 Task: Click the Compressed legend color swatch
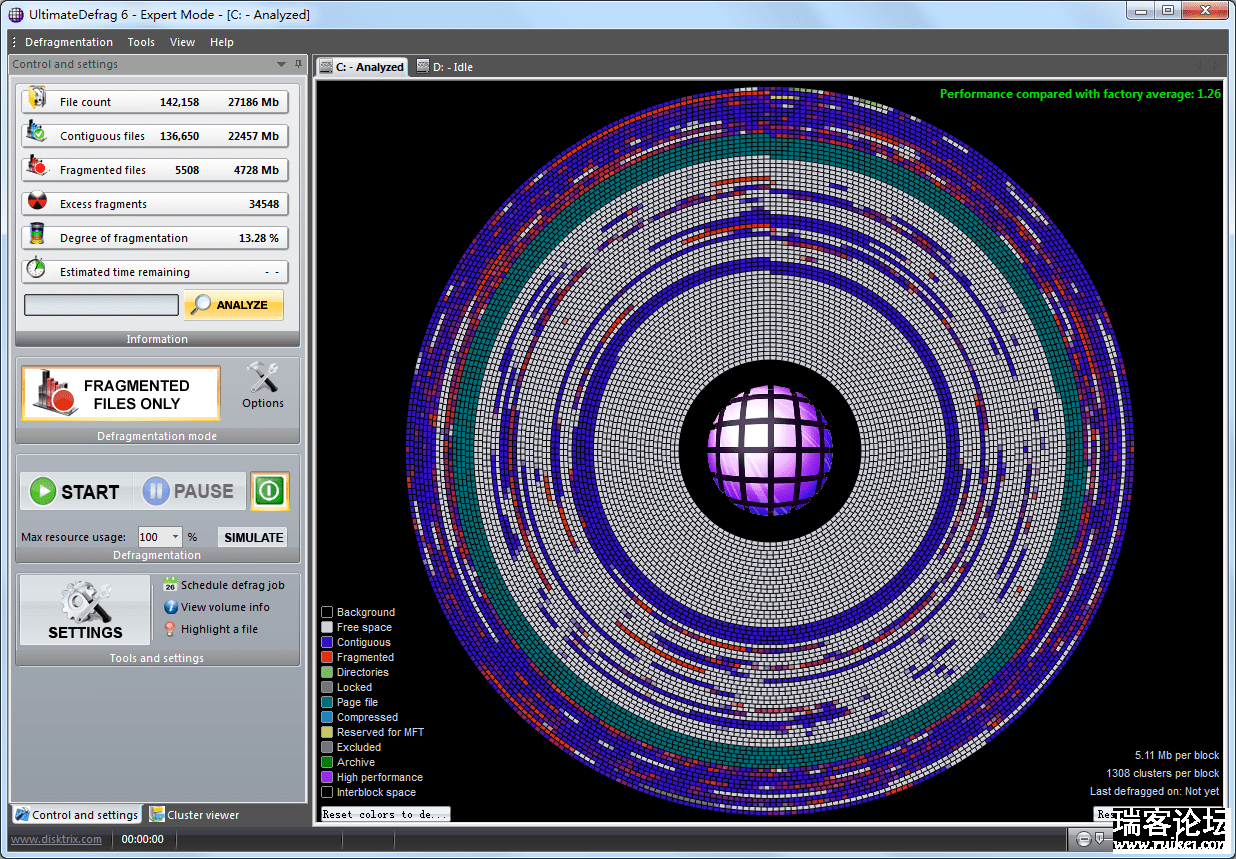327,717
